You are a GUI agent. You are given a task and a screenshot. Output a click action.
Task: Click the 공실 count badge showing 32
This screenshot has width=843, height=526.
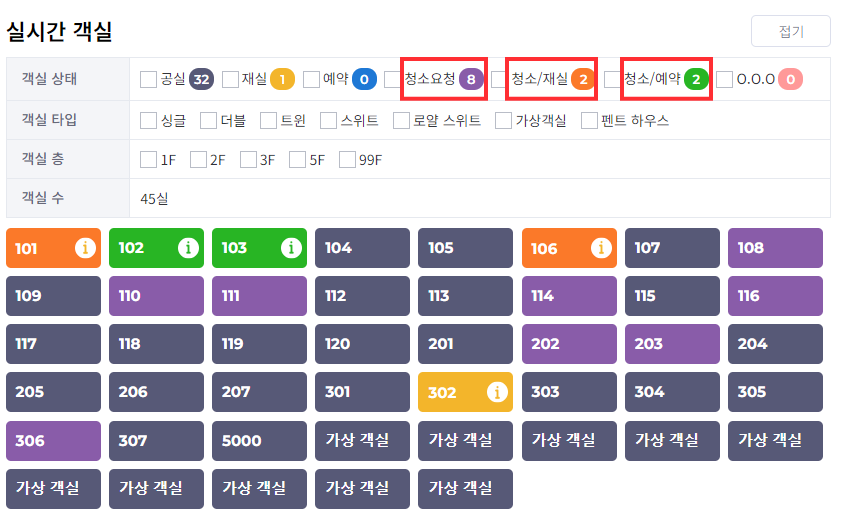(201, 80)
